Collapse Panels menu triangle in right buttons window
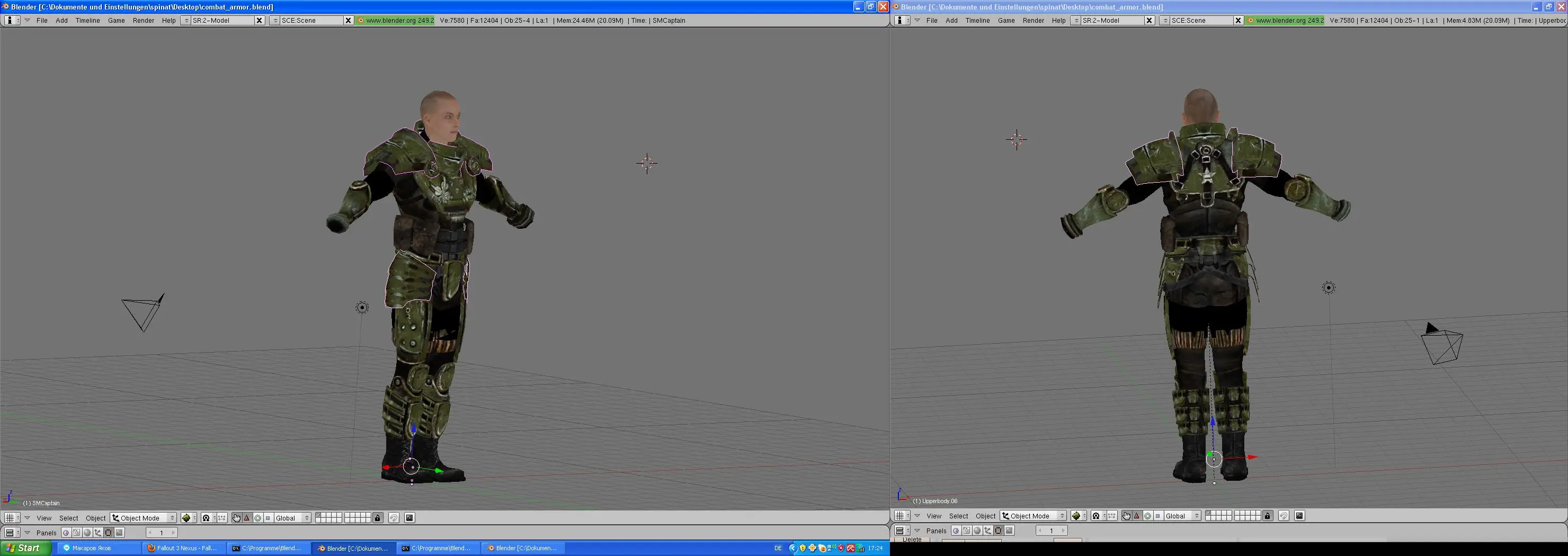Viewport: 1568px width, 556px height. coord(917,531)
